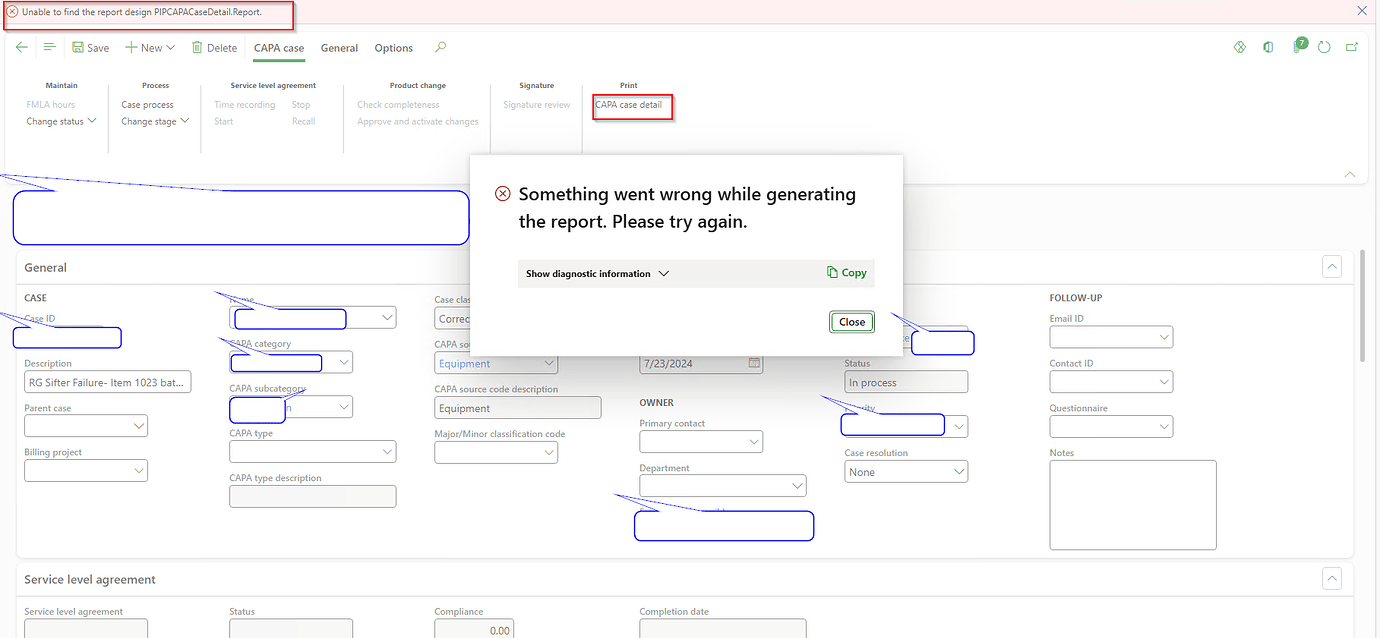Collapse the ribbon with the chevron
The height and width of the screenshot is (638, 1380).
click(1350, 174)
